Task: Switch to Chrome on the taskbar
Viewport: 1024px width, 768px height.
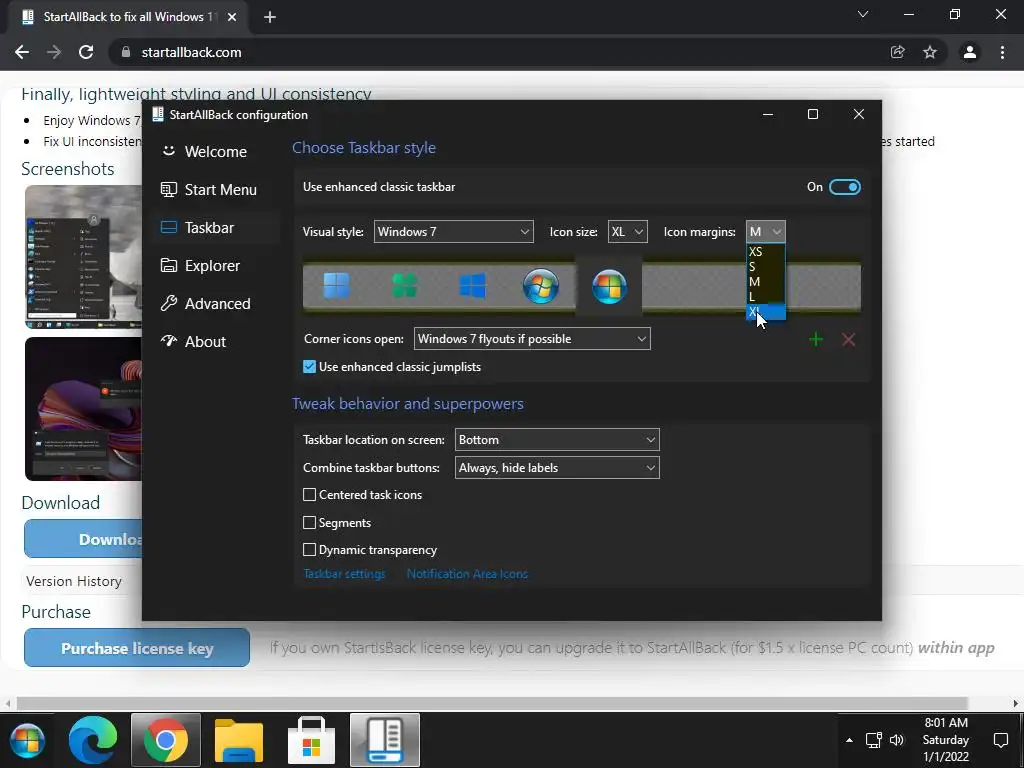Action: pos(166,741)
